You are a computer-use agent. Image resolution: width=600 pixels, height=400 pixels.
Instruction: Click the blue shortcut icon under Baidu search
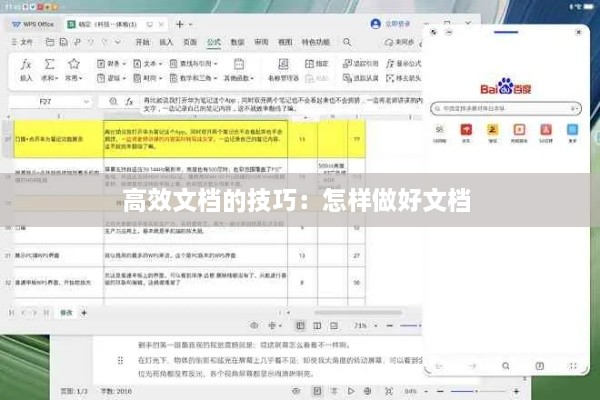pos(572,130)
